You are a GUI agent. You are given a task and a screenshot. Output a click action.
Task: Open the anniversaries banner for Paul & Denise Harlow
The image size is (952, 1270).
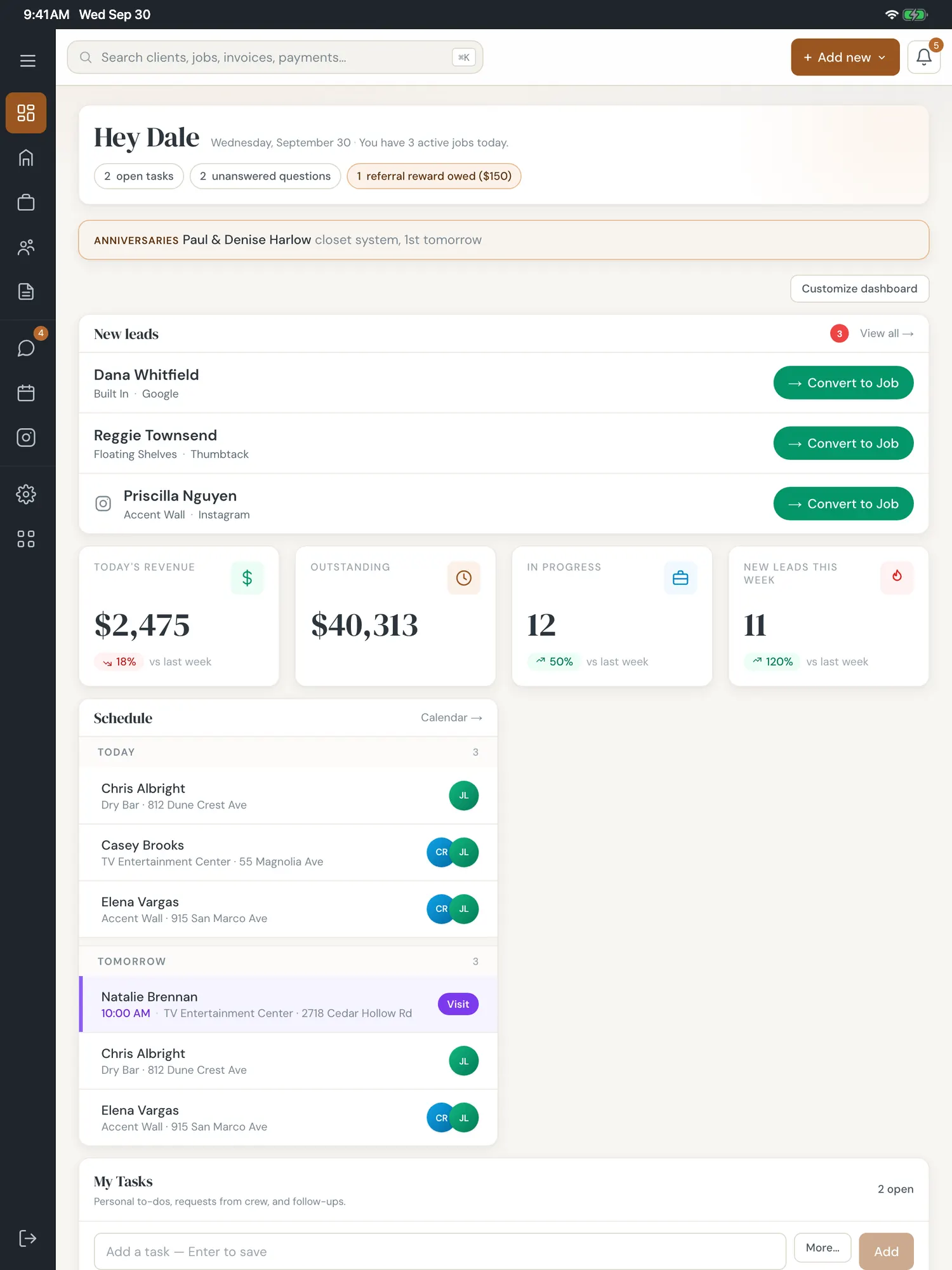[504, 240]
